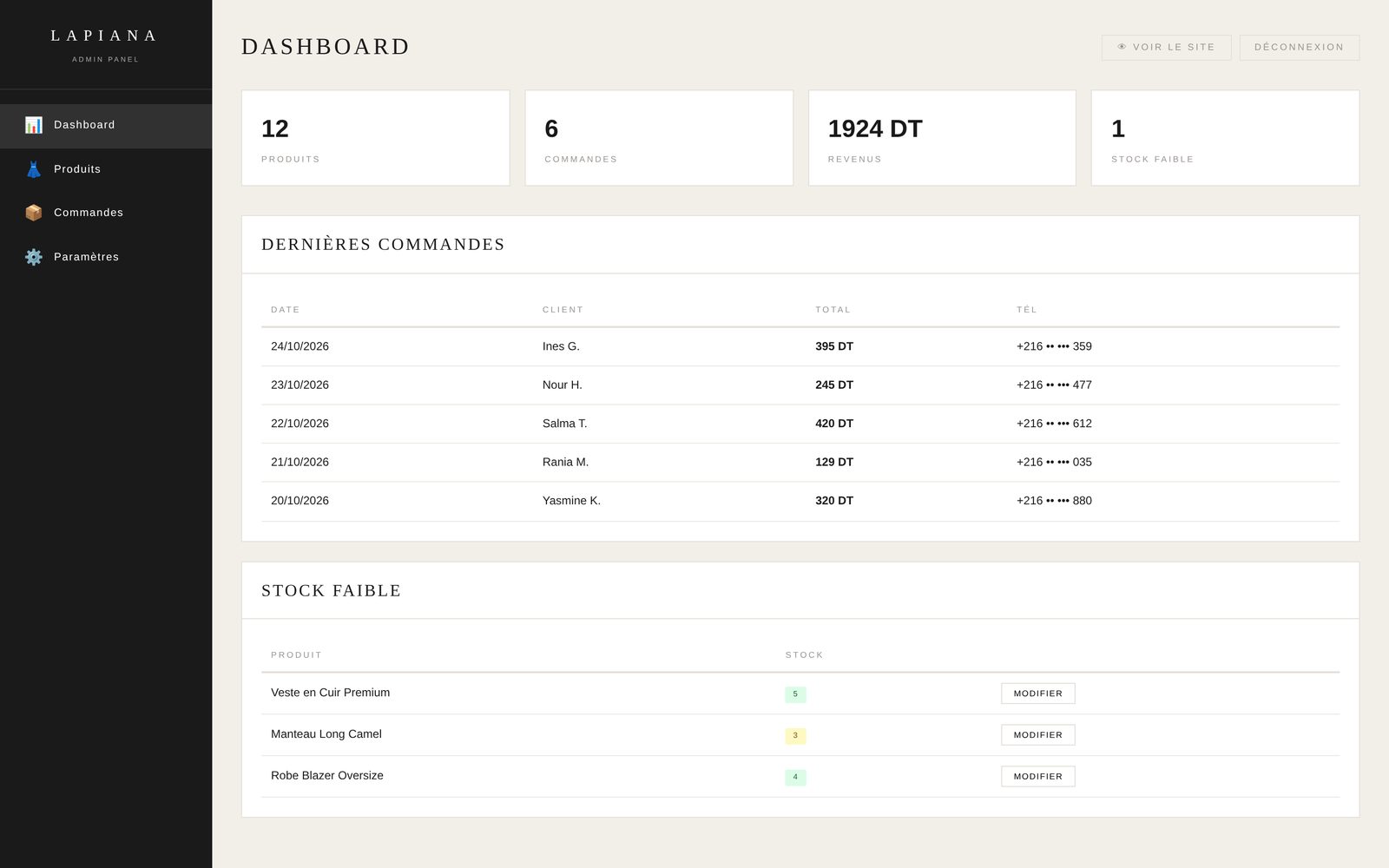
Task: Click the 395 DT order total
Action: (x=834, y=346)
